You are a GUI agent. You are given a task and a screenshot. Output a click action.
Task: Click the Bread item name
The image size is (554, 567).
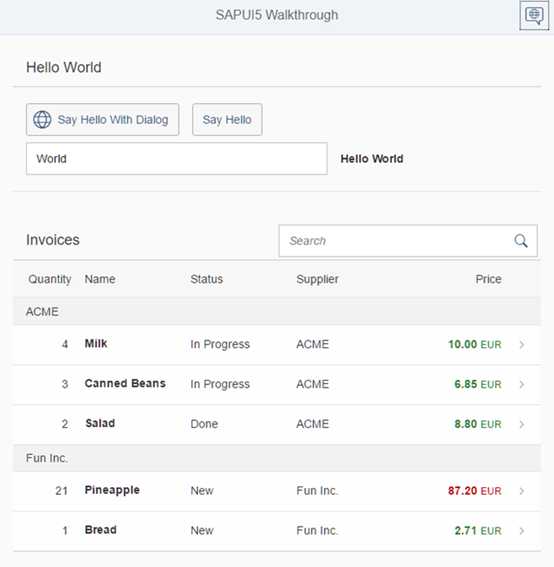[101, 530]
